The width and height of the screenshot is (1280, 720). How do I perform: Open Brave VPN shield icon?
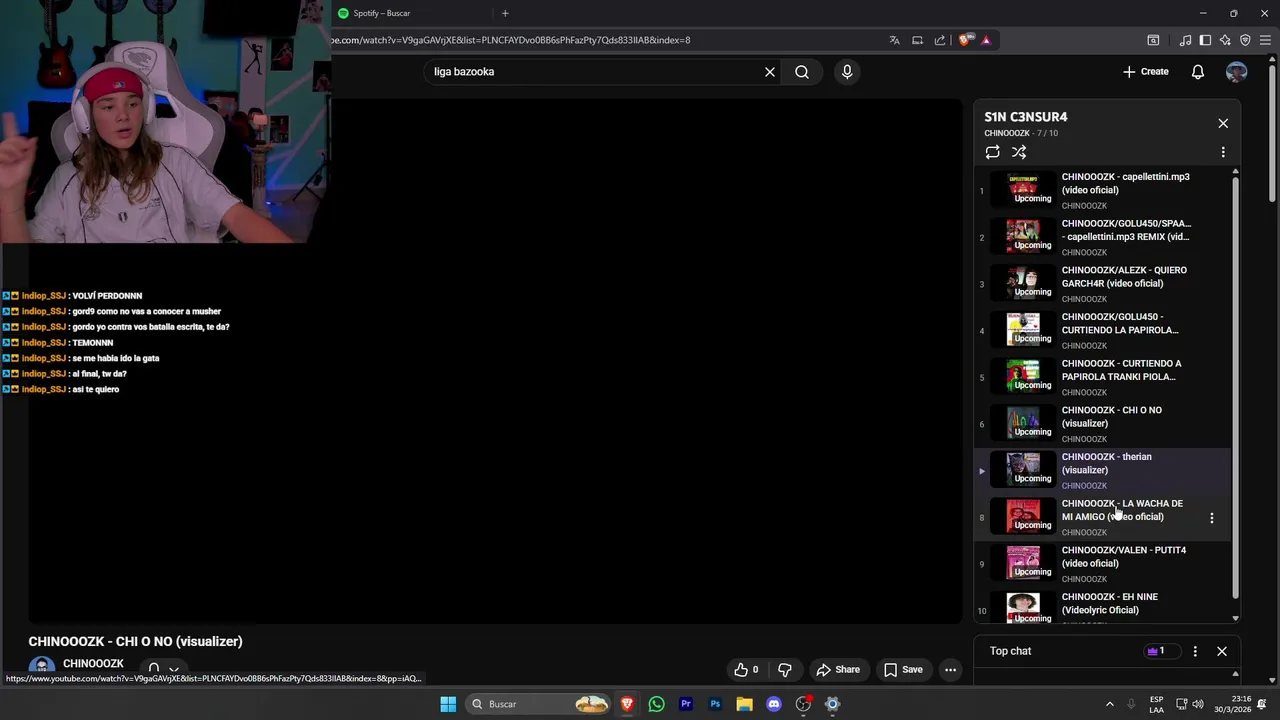pyautogui.click(x=1245, y=40)
